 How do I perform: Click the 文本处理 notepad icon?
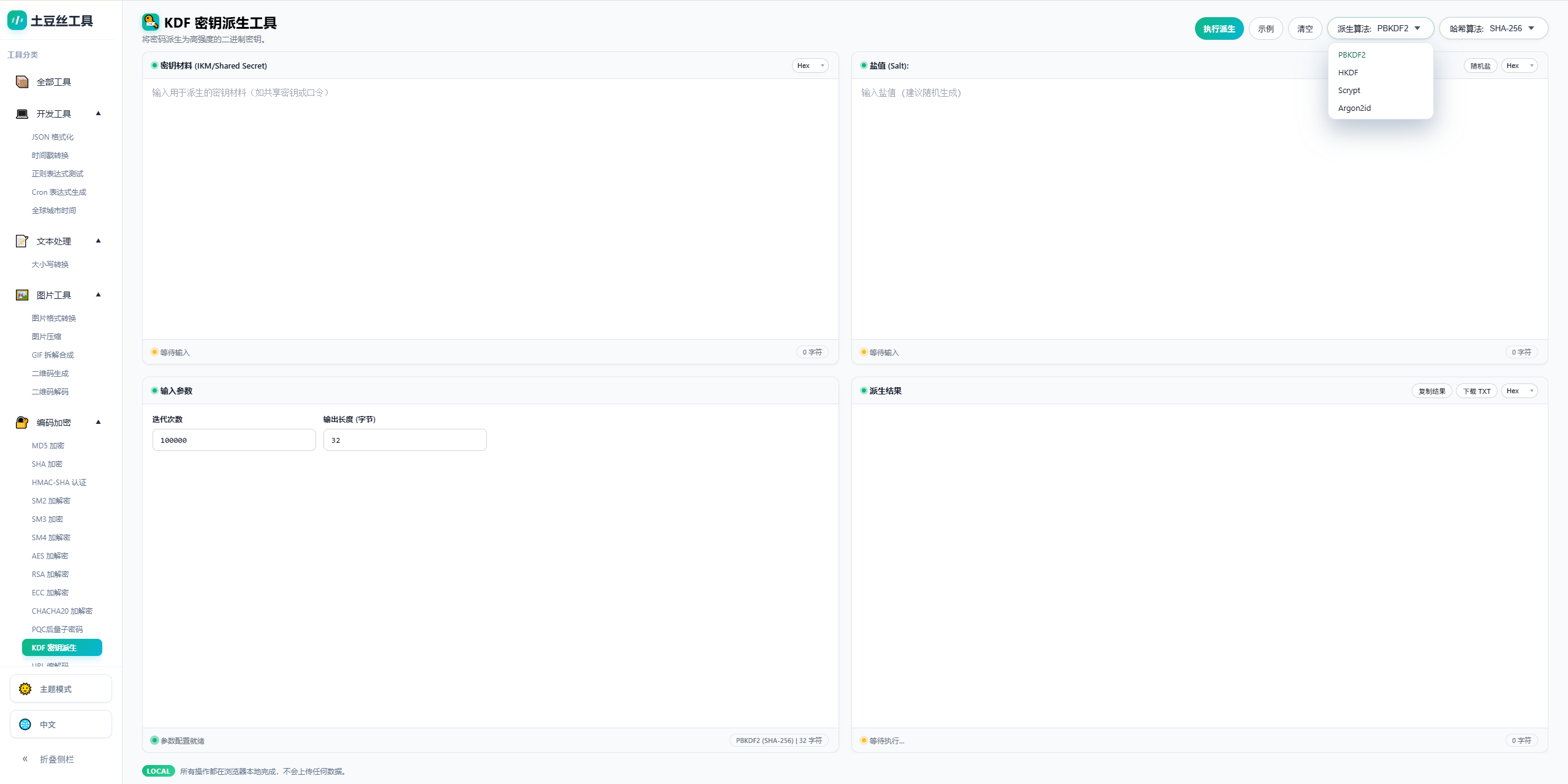pyautogui.click(x=22, y=241)
